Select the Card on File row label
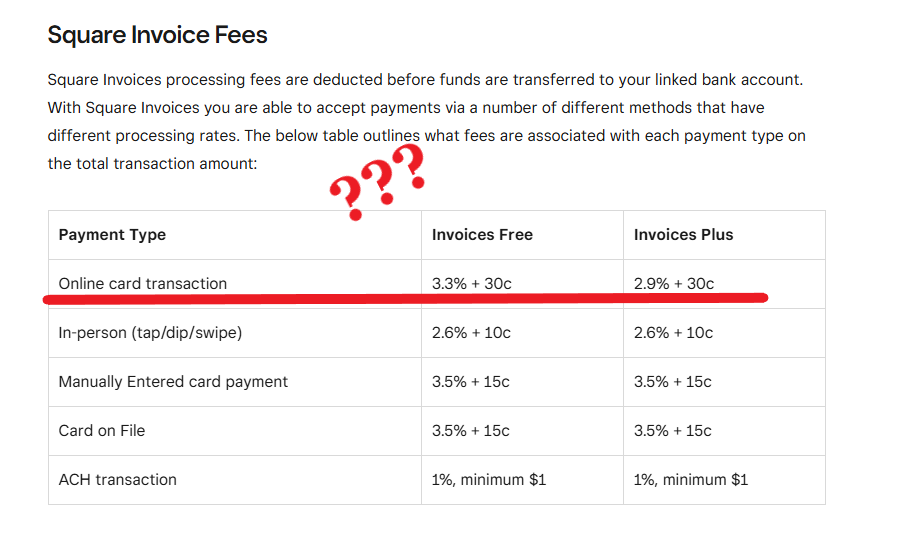Viewport: 916px width, 537px height. point(102,430)
